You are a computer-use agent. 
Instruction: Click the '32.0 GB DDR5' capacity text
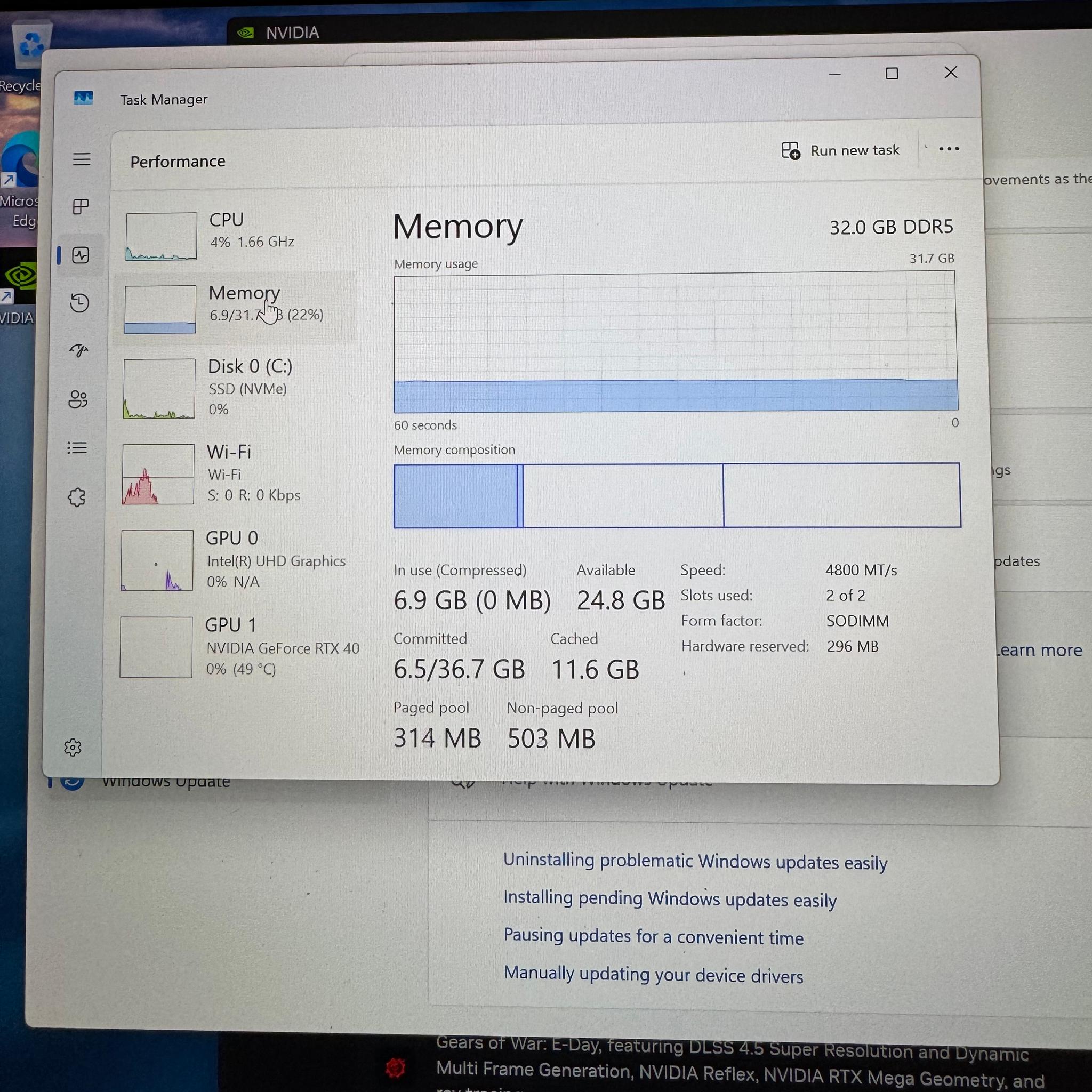pos(892,227)
